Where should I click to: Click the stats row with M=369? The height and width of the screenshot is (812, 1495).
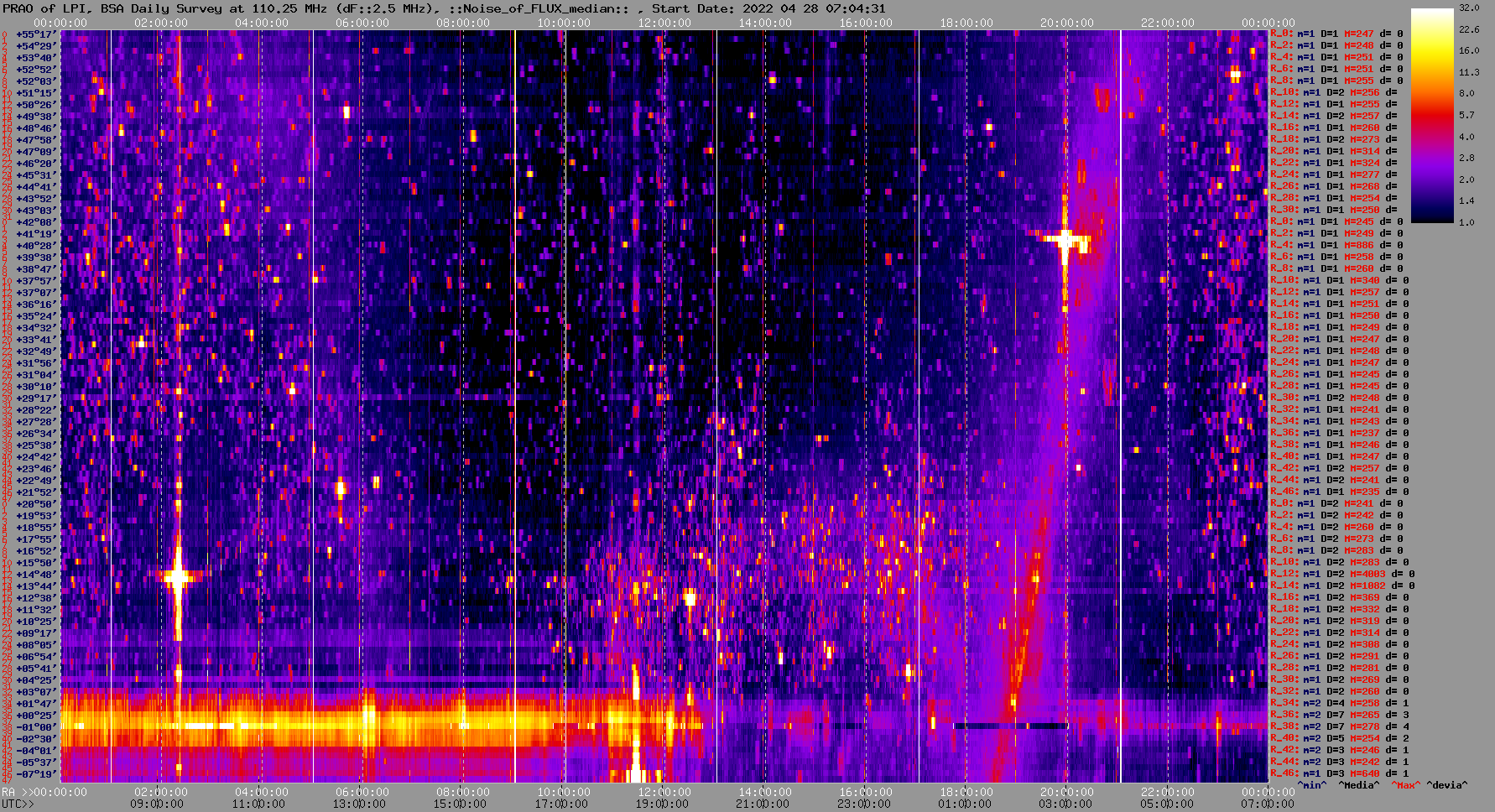(x=1339, y=598)
